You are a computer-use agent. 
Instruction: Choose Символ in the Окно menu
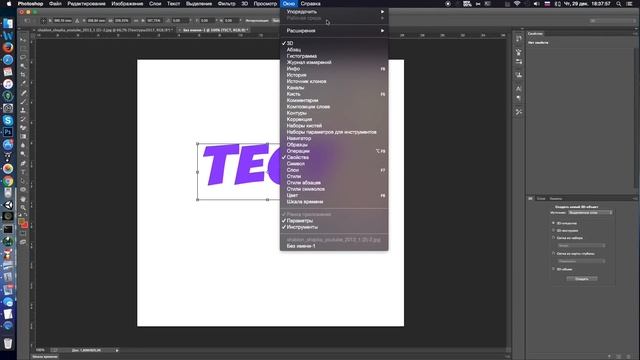[334, 164]
